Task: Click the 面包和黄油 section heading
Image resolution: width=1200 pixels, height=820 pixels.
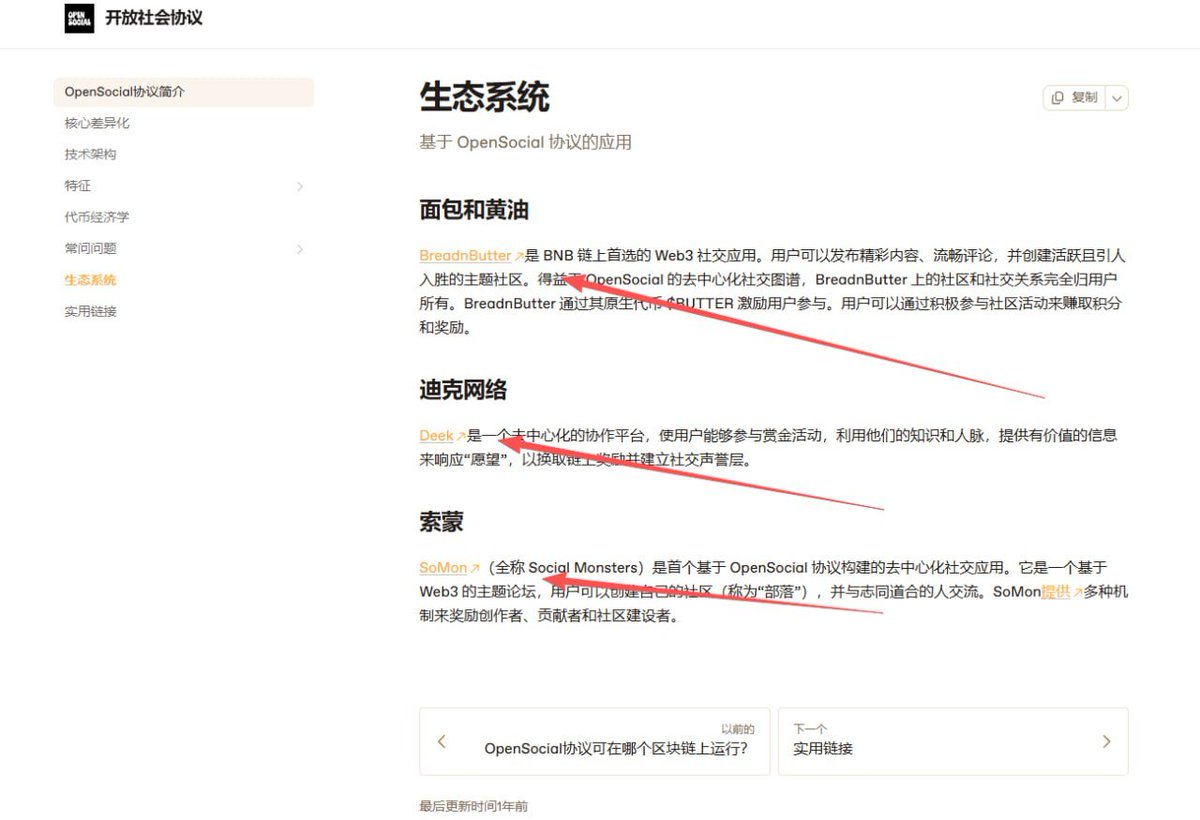Action: coord(474,210)
